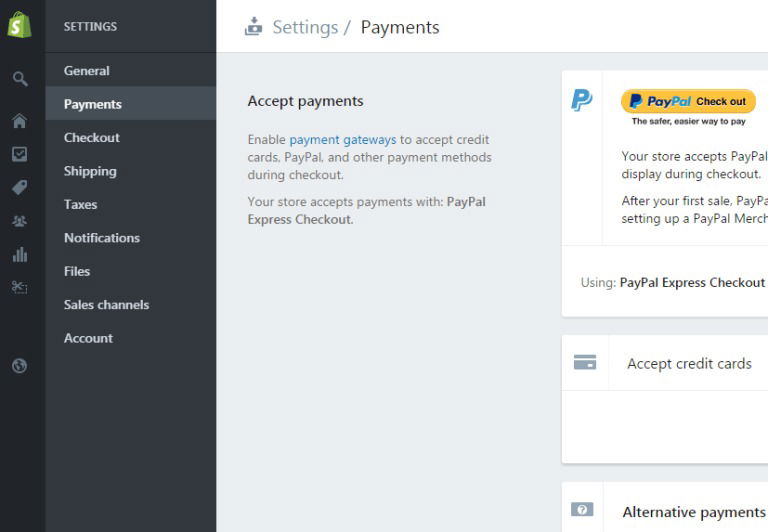The height and width of the screenshot is (532, 768).
Task: Click the Accept payments heading
Action: [x=305, y=101]
